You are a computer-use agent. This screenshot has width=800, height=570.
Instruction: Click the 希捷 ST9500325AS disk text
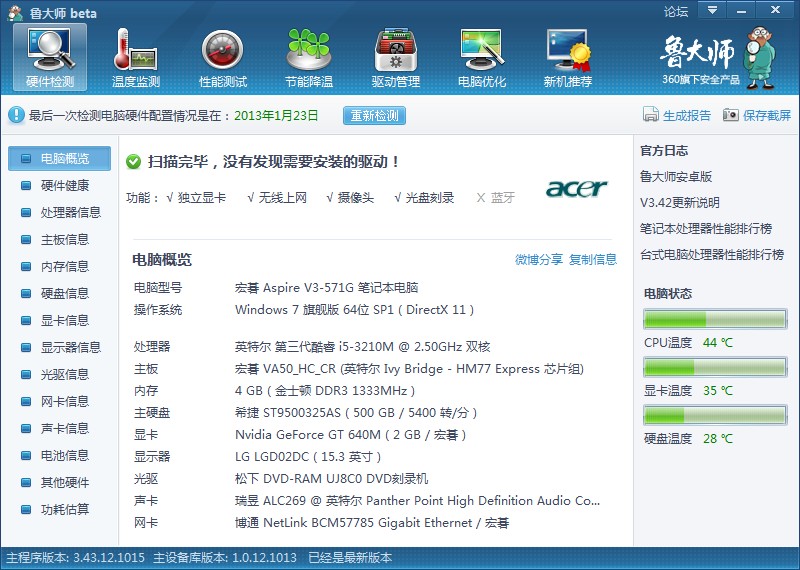pos(356,413)
